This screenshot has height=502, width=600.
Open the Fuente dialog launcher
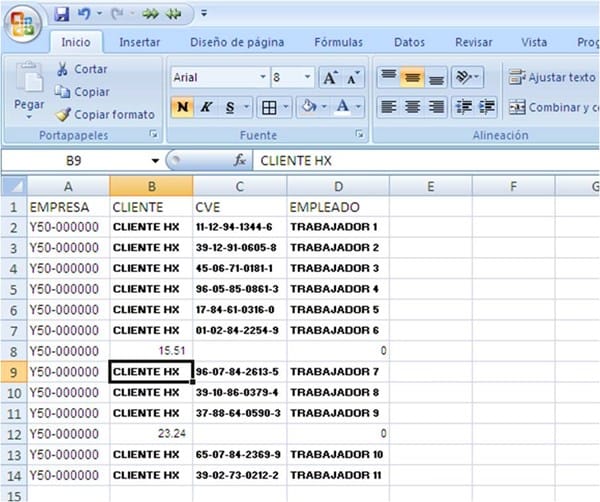[359, 134]
